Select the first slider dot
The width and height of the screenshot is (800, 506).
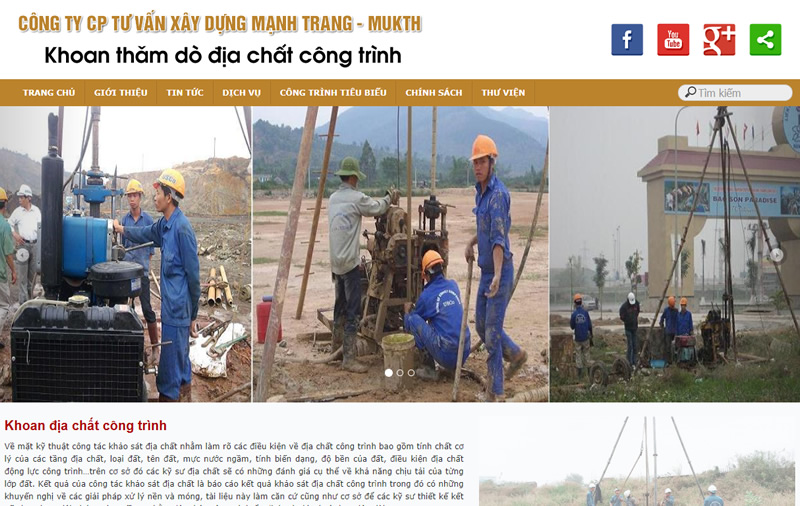coord(389,373)
